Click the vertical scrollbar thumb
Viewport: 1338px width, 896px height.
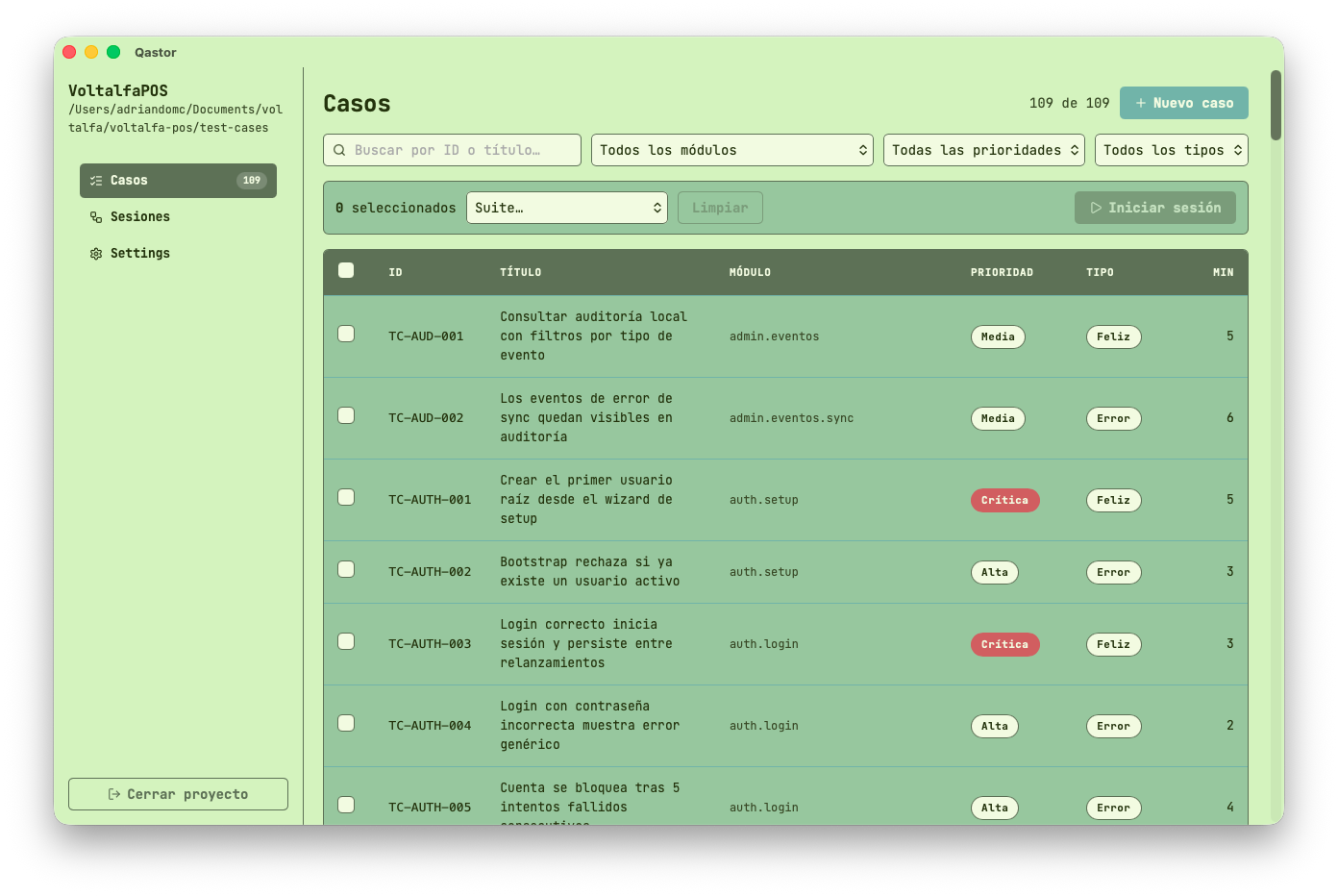pos(1276,105)
